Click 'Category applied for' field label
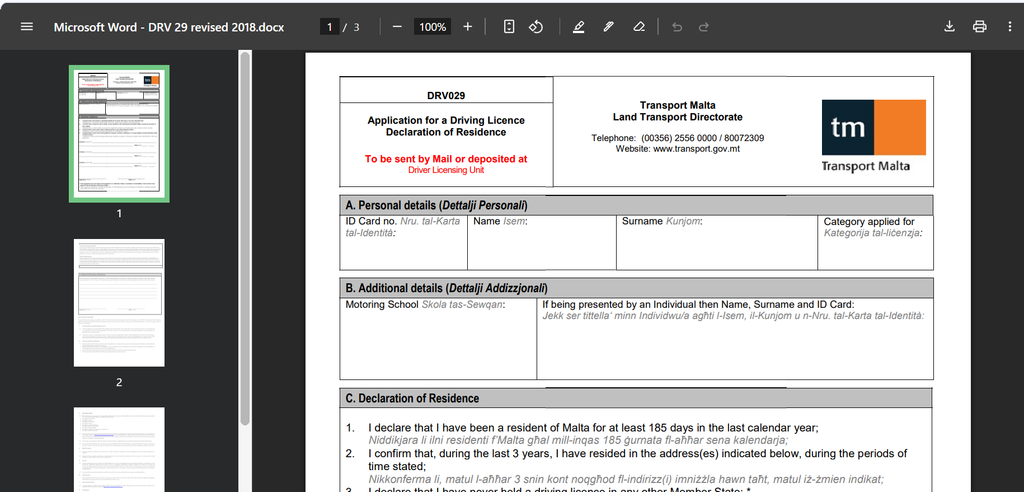Image resolution: width=1024 pixels, height=492 pixels. point(869,221)
